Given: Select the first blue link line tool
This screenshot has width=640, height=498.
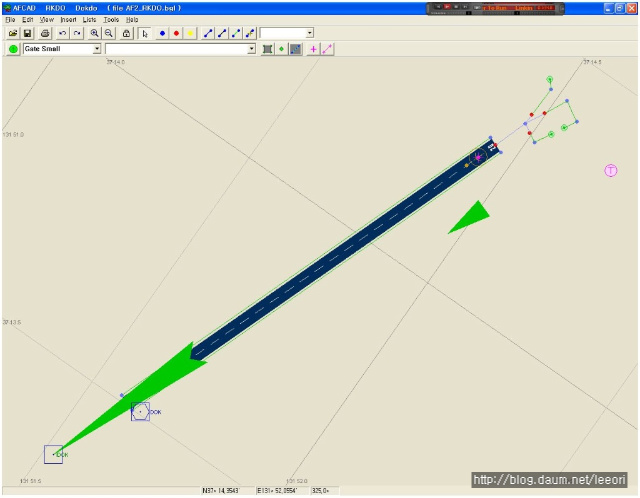Looking at the screenshot, I should pyautogui.click(x=208, y=33).
